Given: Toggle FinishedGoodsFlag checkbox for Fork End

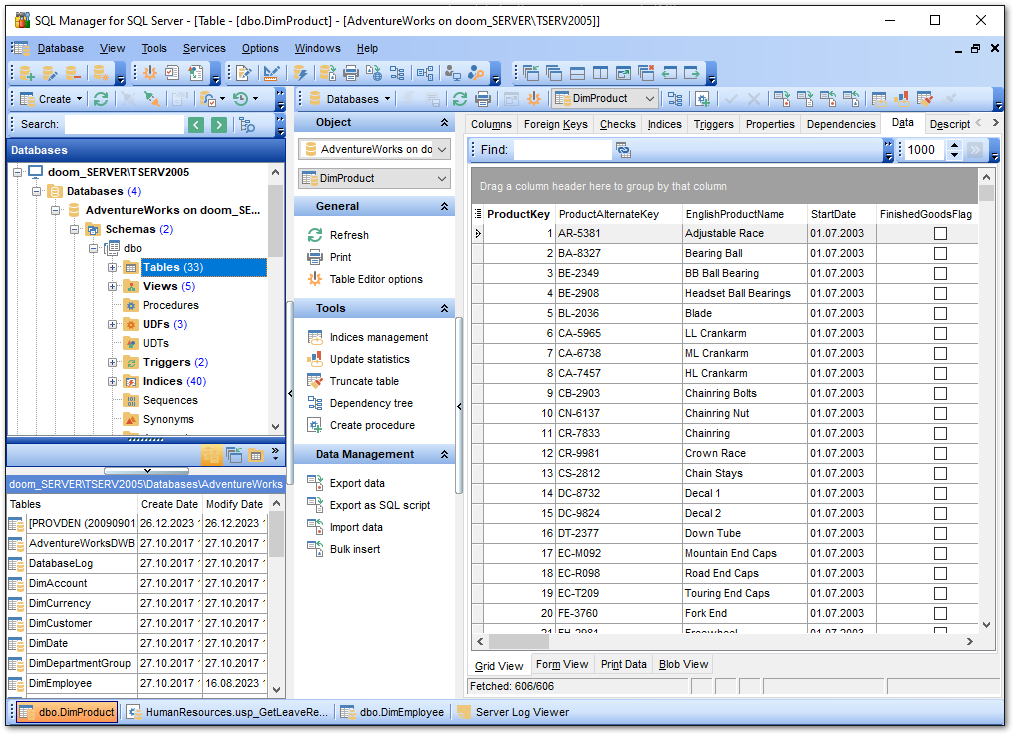Looking at the screenshot, I should coord(940,613).
